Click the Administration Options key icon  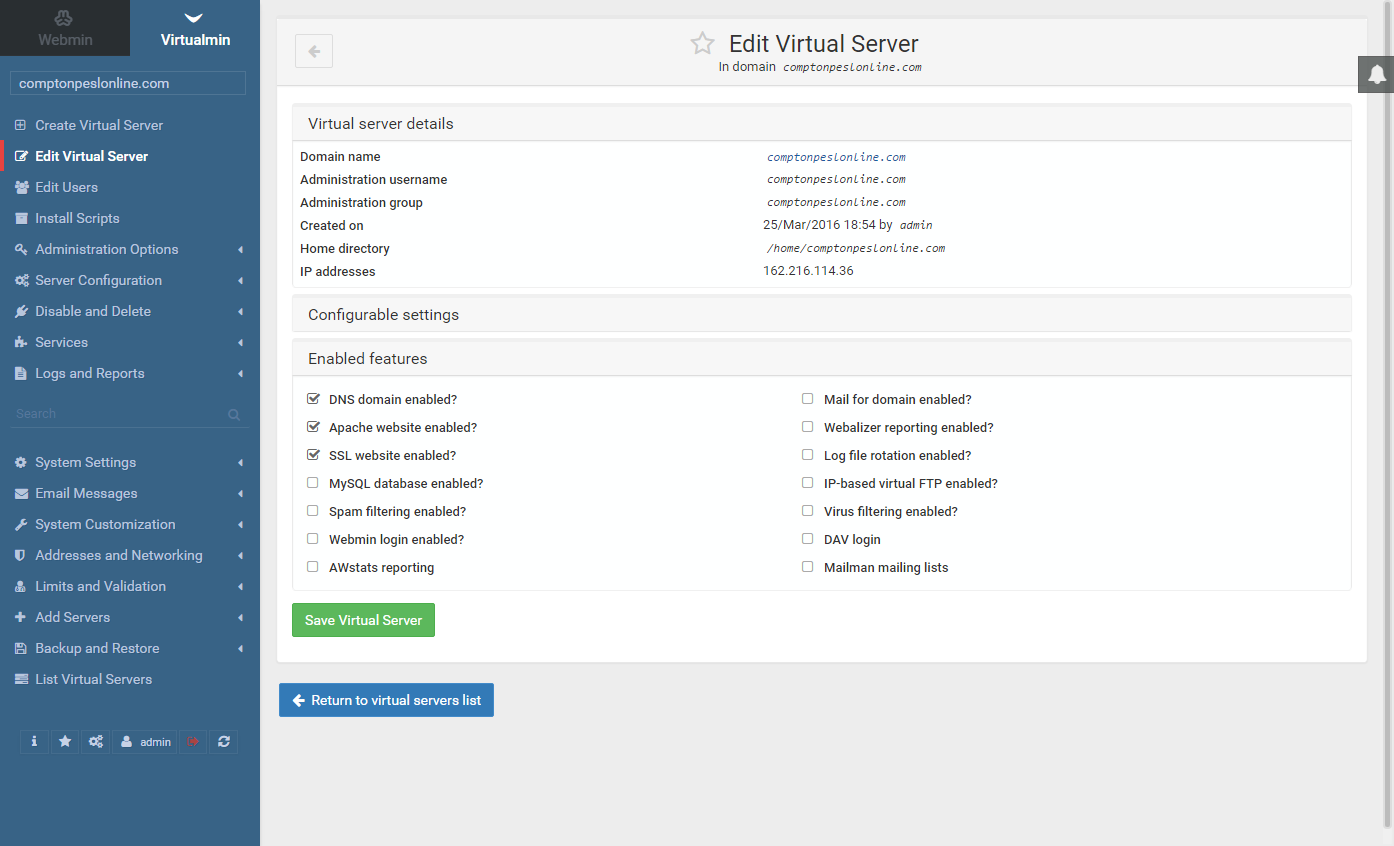point(21,249)
